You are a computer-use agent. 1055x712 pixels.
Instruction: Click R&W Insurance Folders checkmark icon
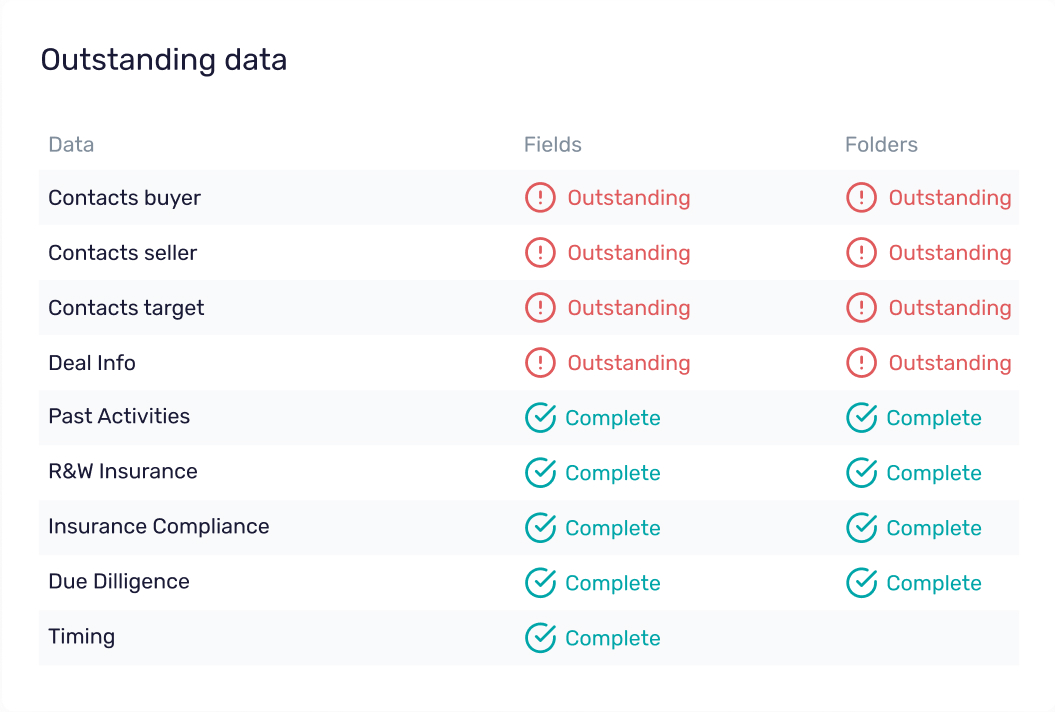tap(861, 473)
